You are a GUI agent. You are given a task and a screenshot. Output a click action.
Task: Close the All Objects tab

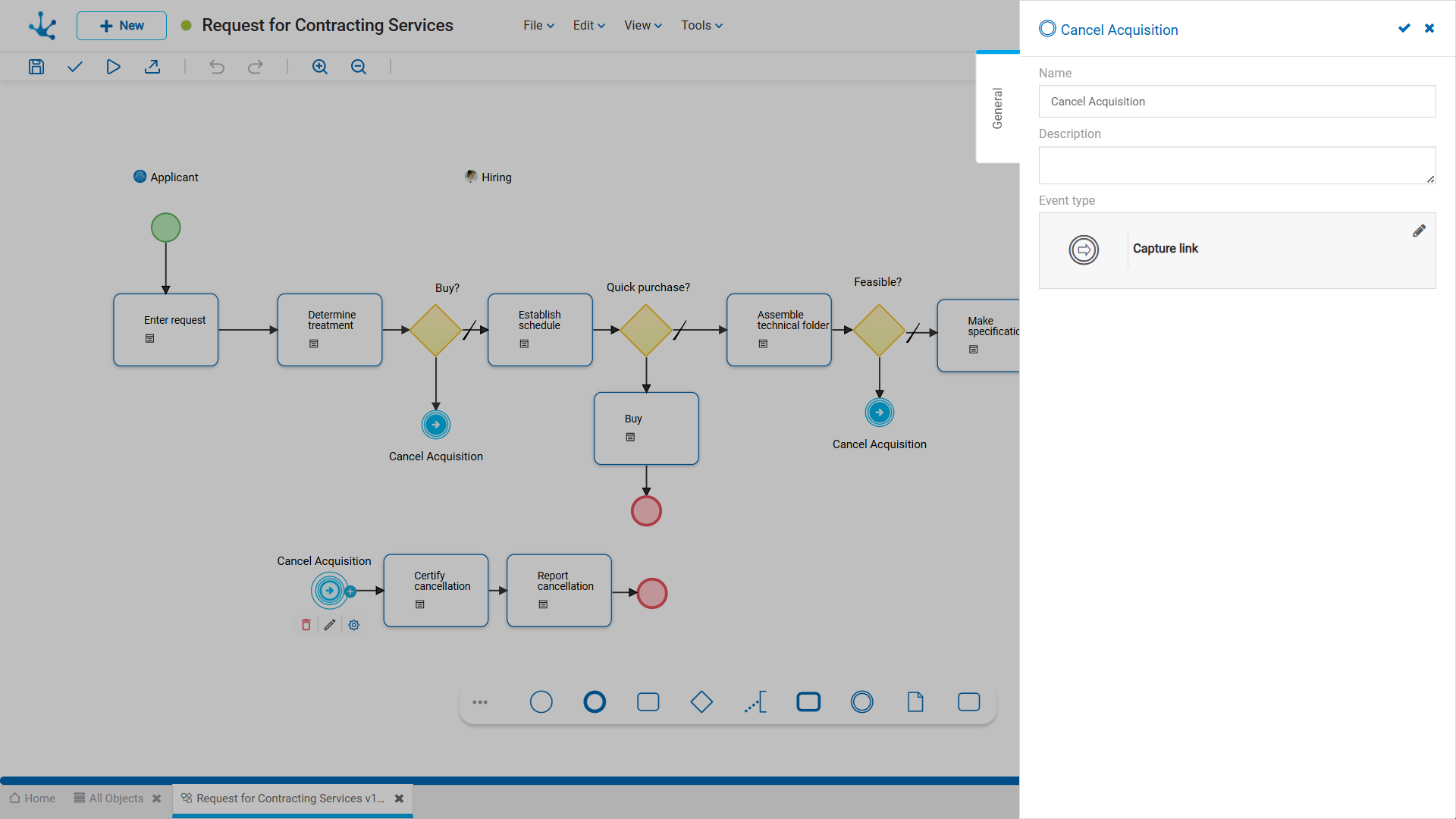[157, 799]
